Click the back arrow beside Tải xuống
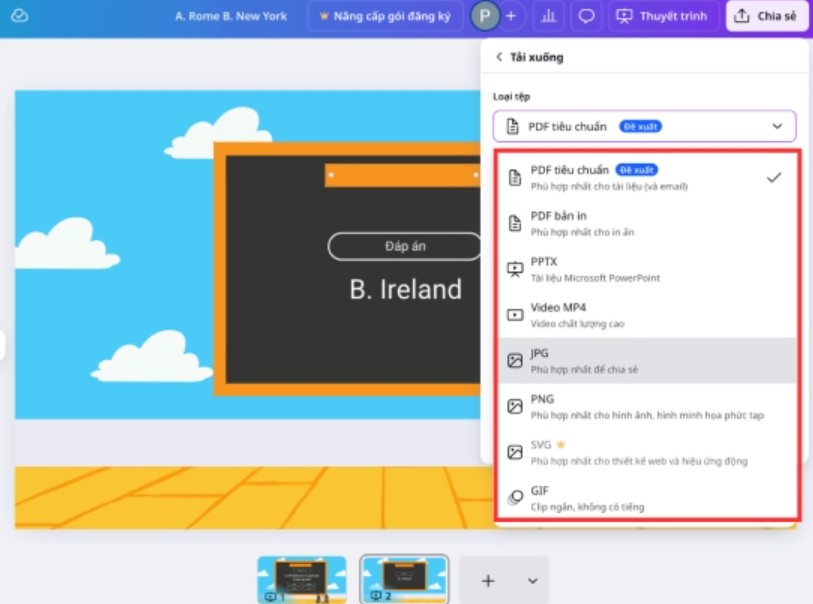Viewport: 813px width, 604px height. click(499, 57)
